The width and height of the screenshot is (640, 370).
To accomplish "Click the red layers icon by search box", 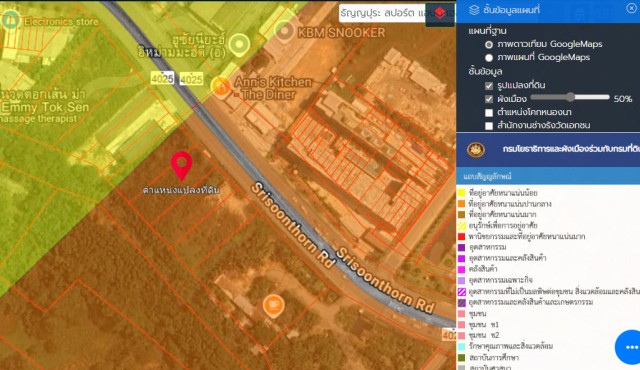I will coord(440,13).
